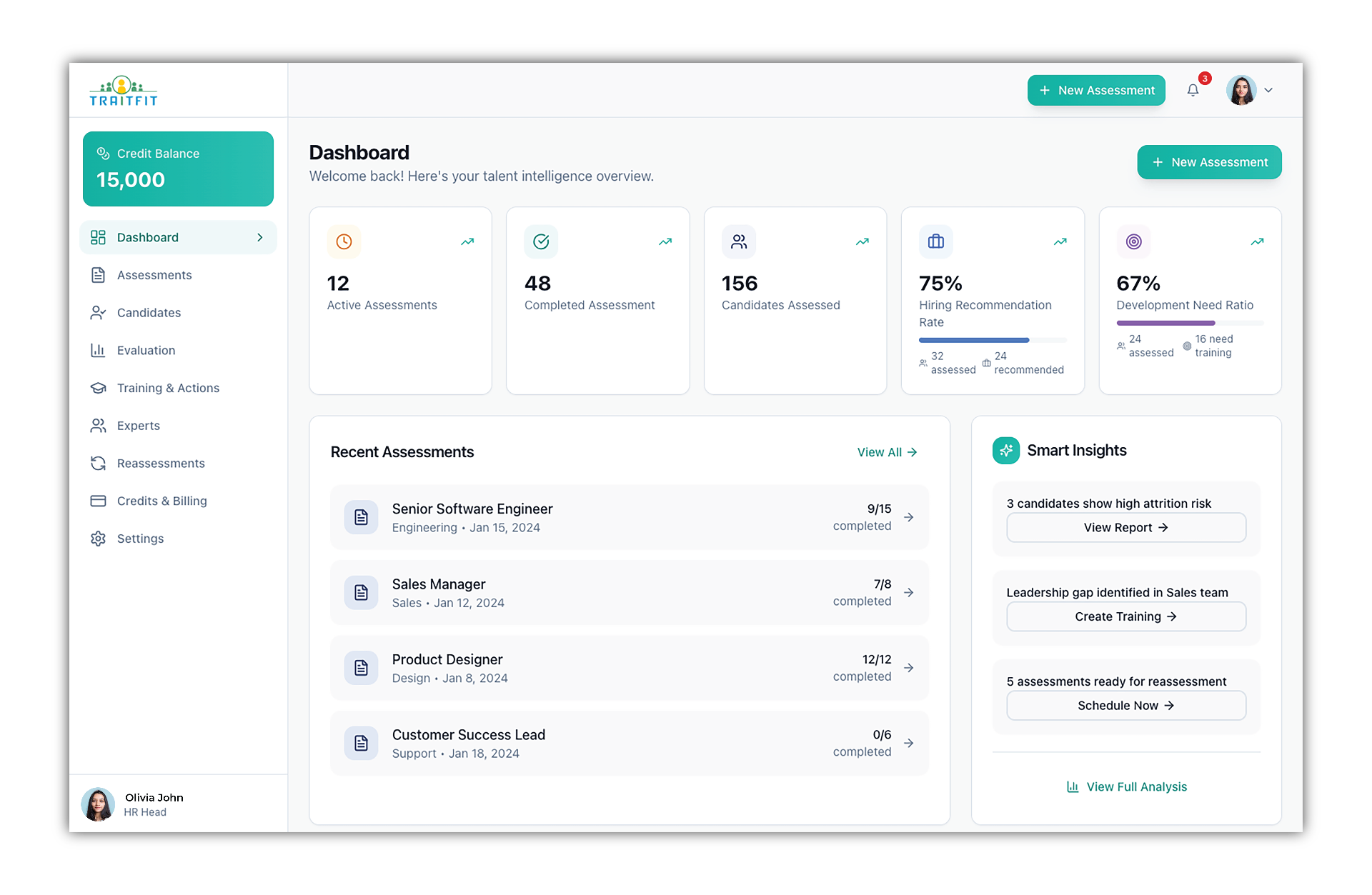Click the Reassessments refresh icon
This screenshot has width=1372, height=895.
(99, 464)
